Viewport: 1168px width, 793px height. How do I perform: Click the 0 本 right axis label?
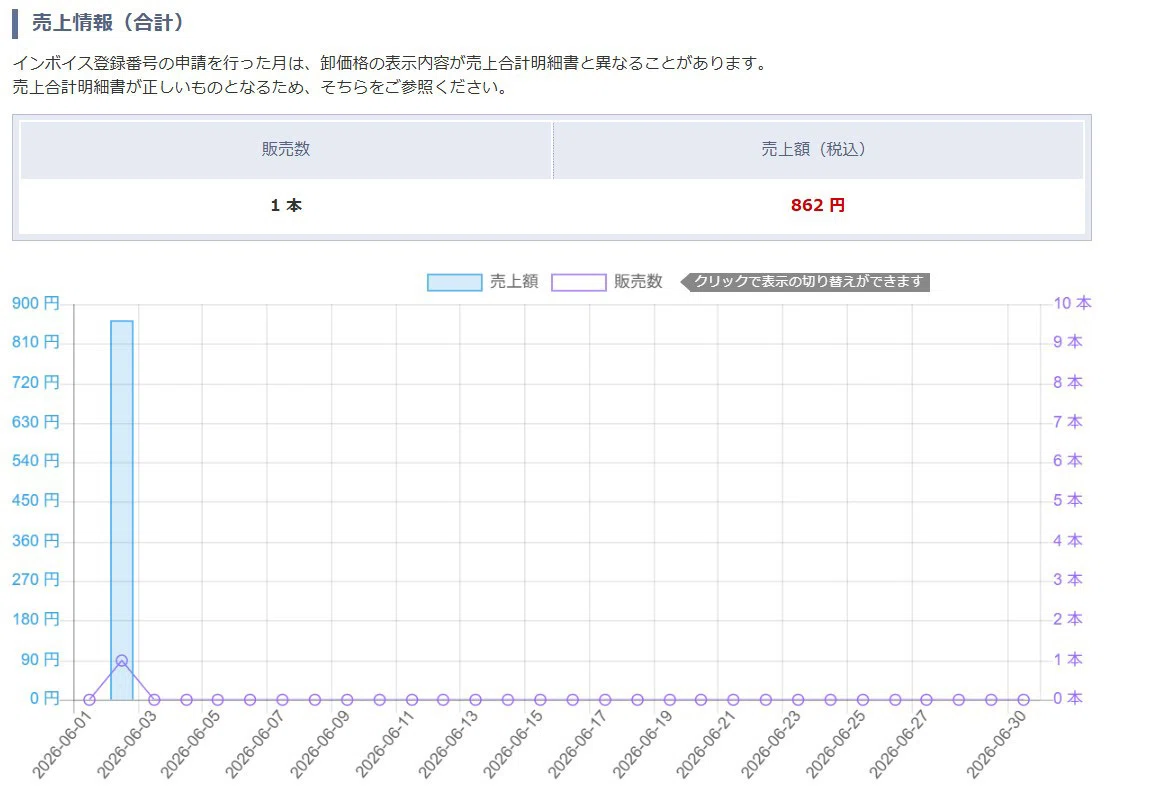click(1067, 698)
